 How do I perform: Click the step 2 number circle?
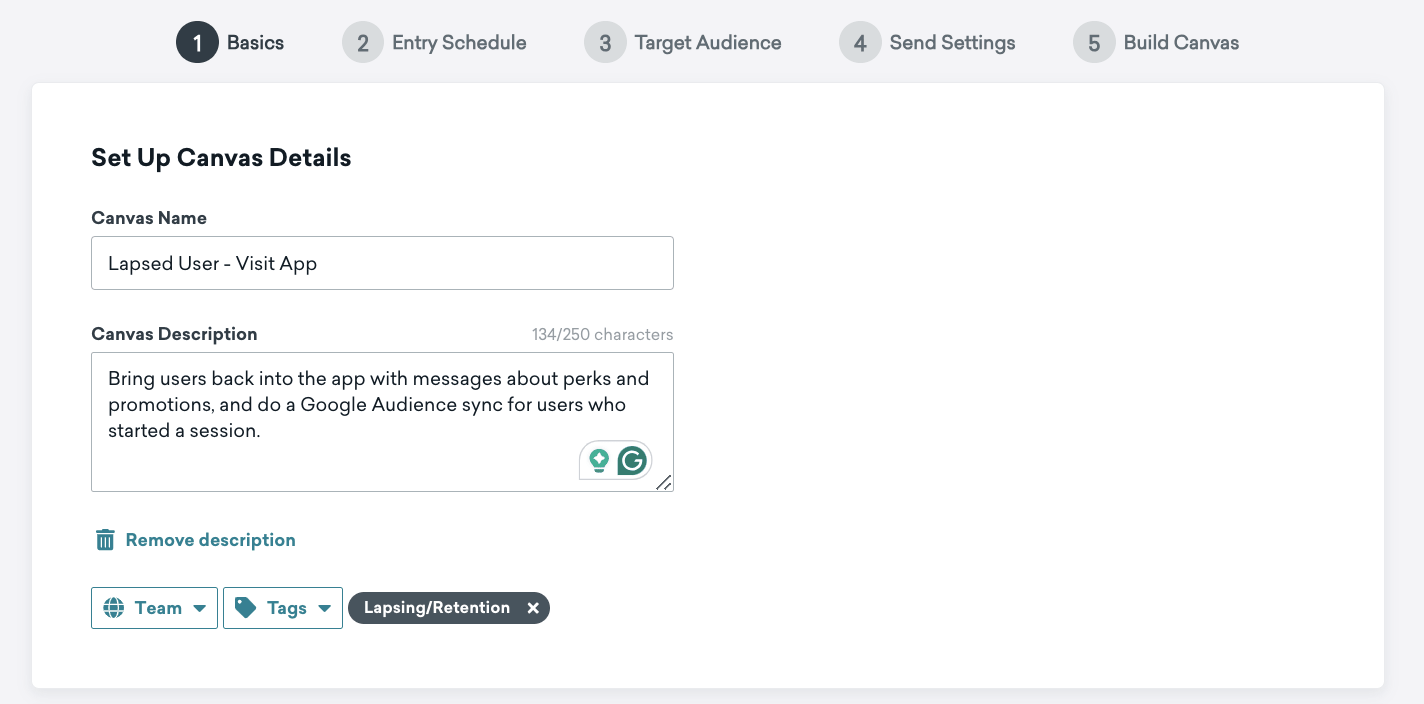pos(363,43)
